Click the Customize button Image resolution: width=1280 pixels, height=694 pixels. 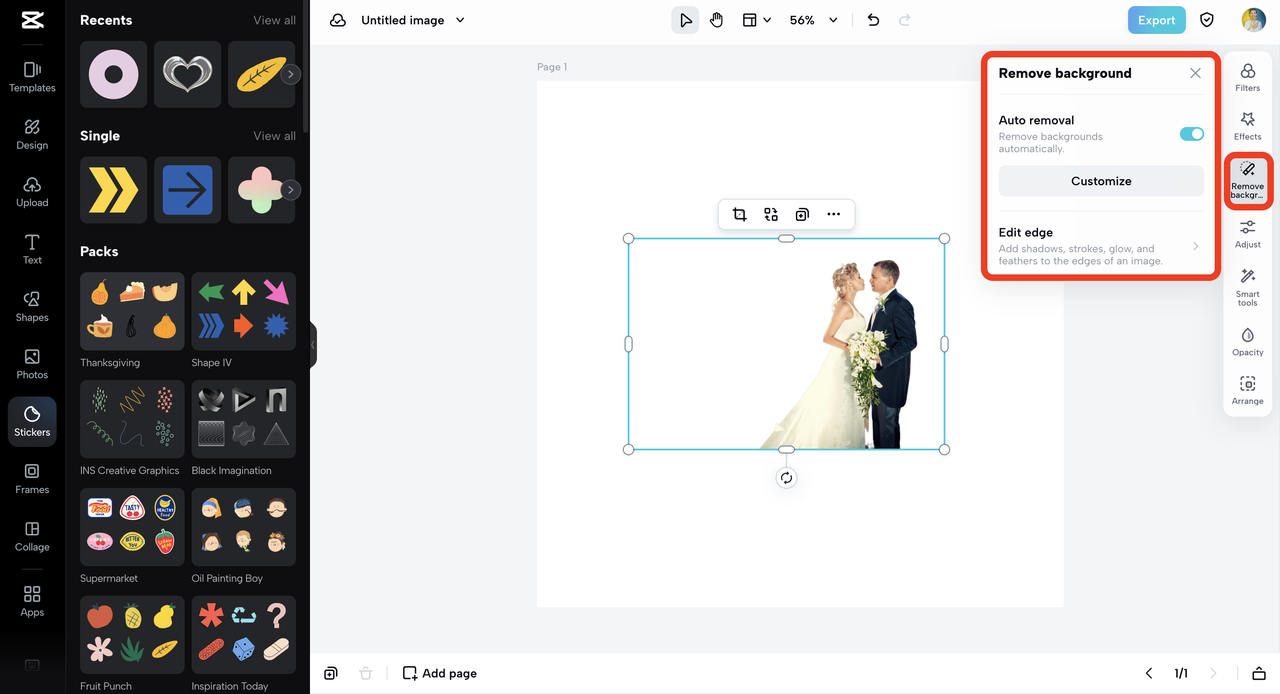(1101, 181)
